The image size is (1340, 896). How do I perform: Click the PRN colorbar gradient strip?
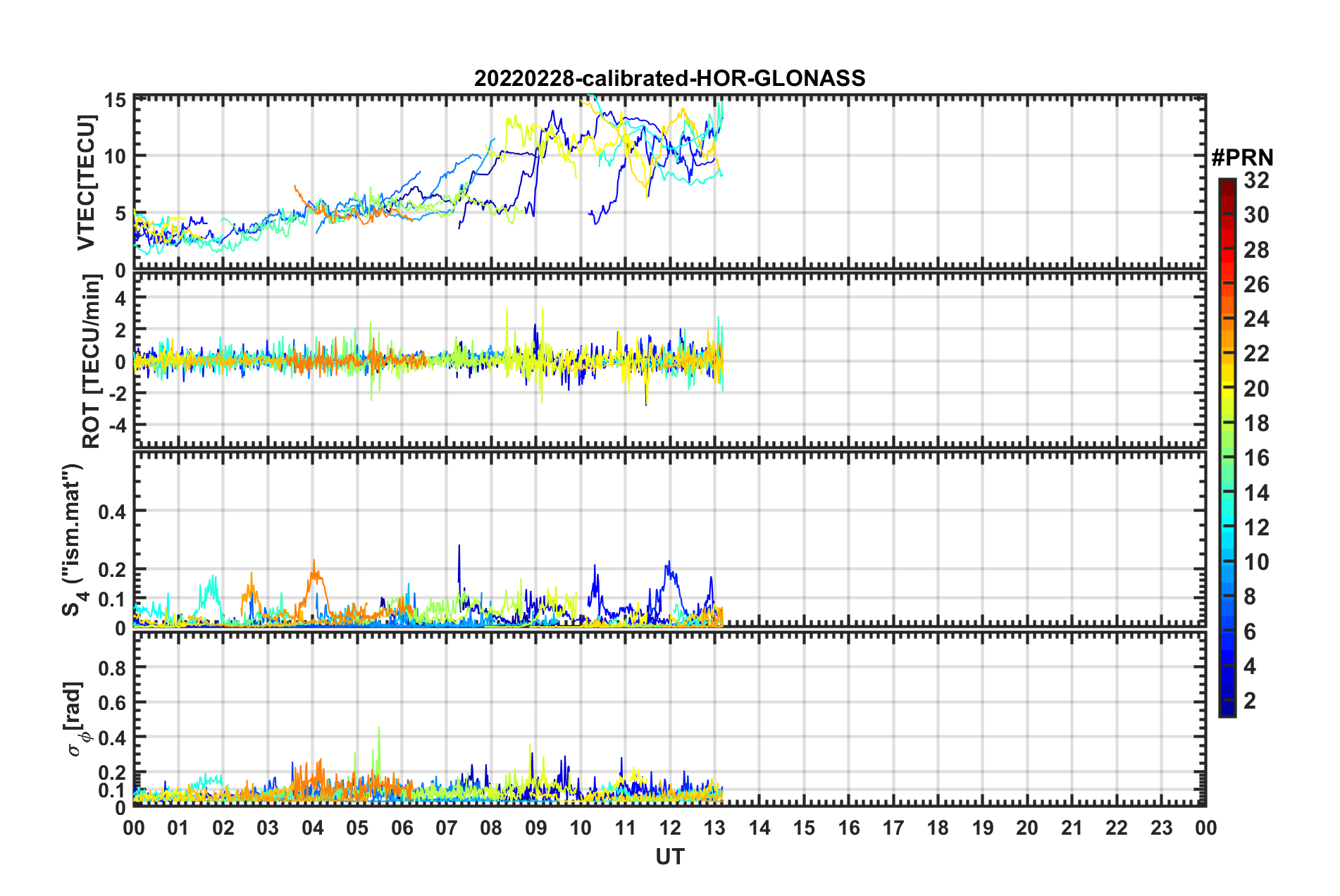(x=1227, y=447)
